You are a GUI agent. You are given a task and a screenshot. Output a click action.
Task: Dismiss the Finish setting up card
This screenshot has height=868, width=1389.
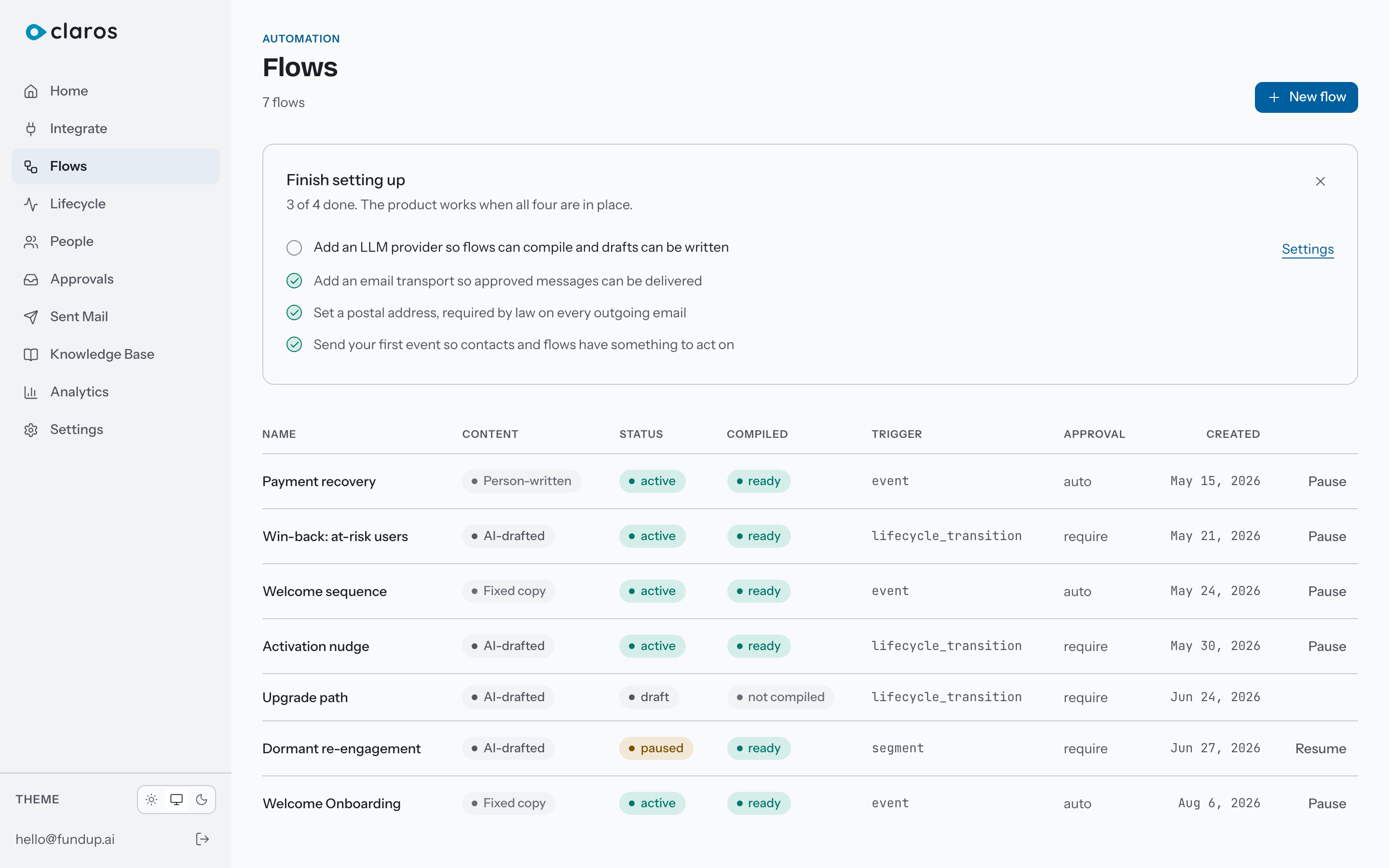pos(1320,181)
